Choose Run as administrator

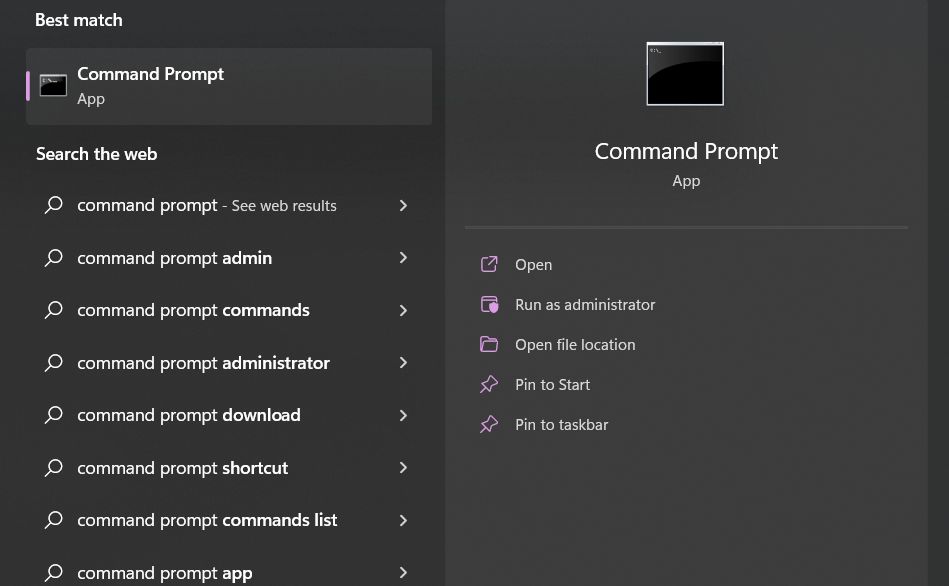point(585,305)
